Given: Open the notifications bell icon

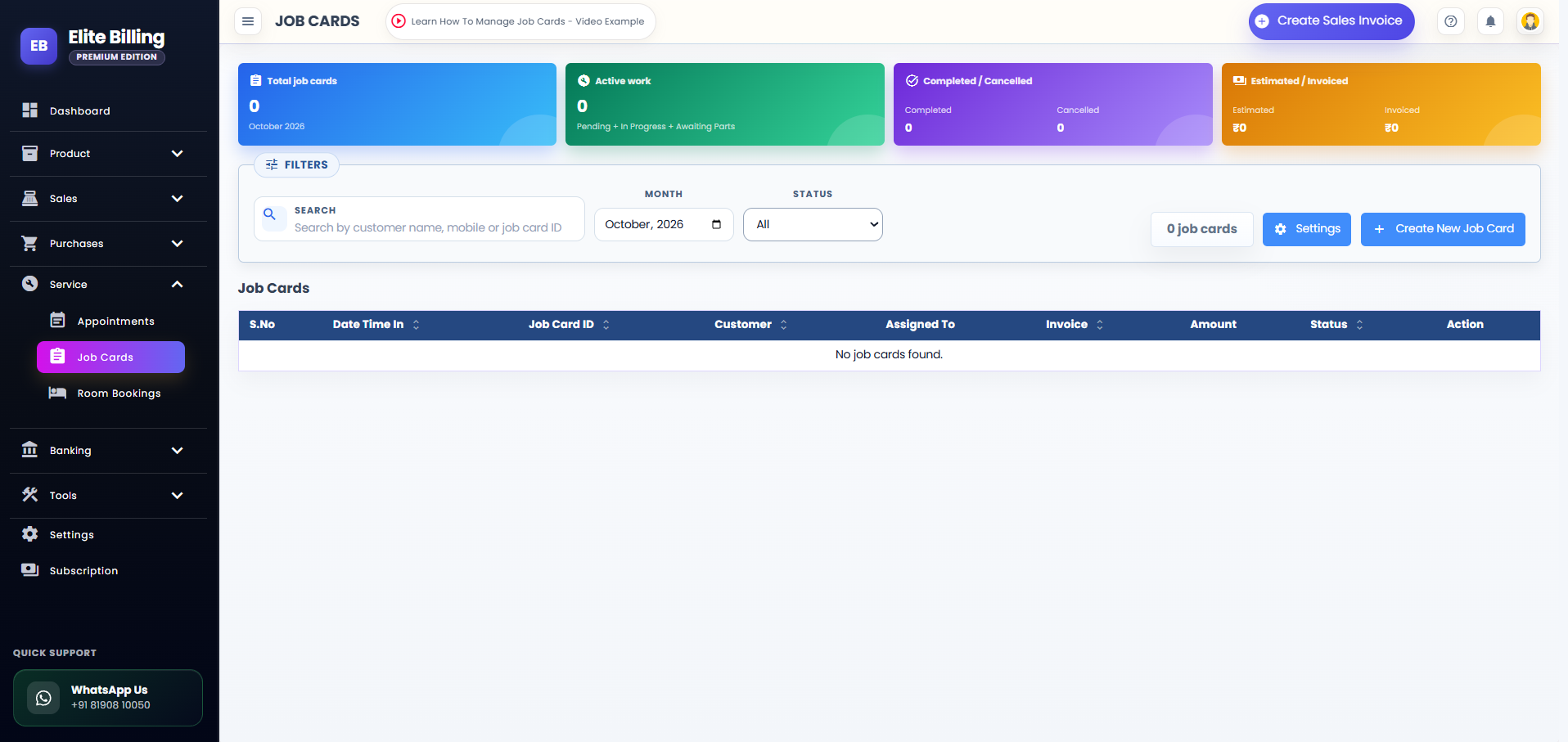Looking at the screenshot, I should [1490, 21].
